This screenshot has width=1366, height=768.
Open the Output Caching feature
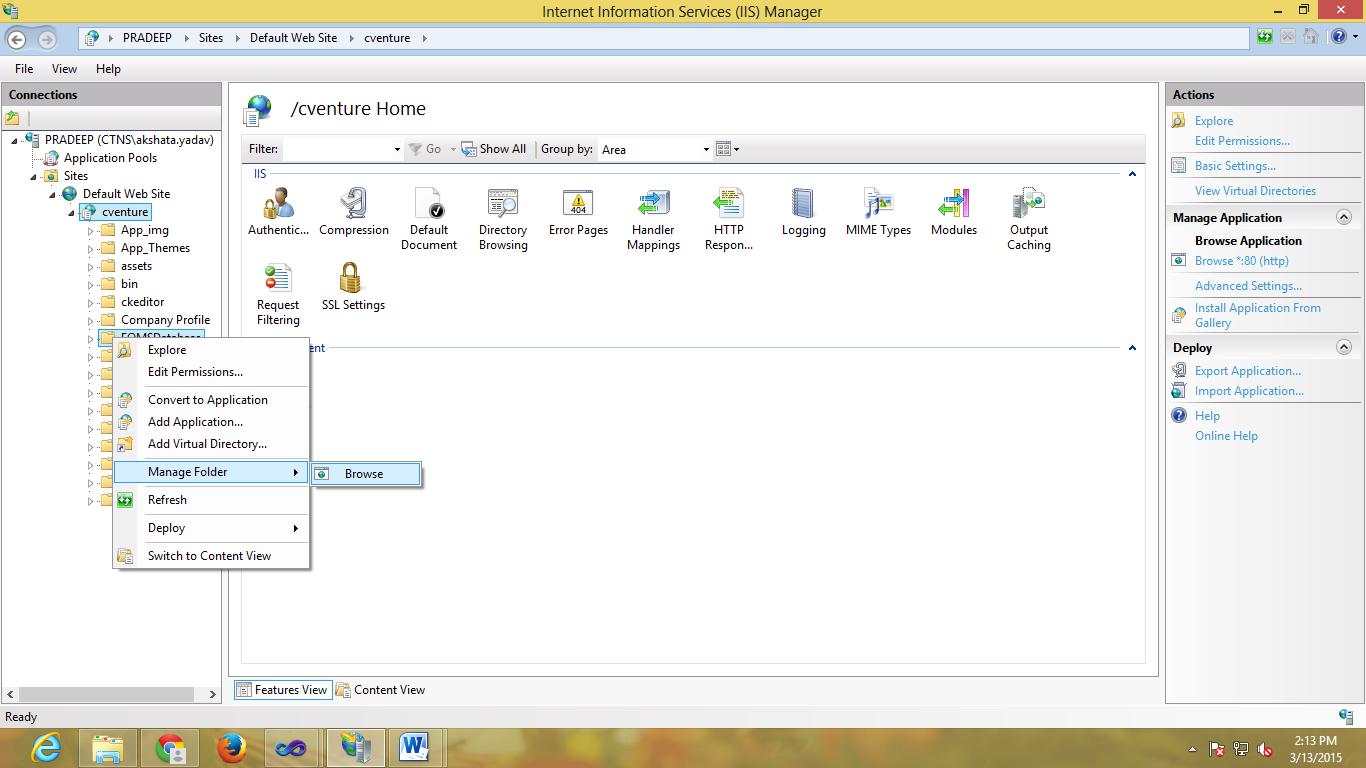1029,219
